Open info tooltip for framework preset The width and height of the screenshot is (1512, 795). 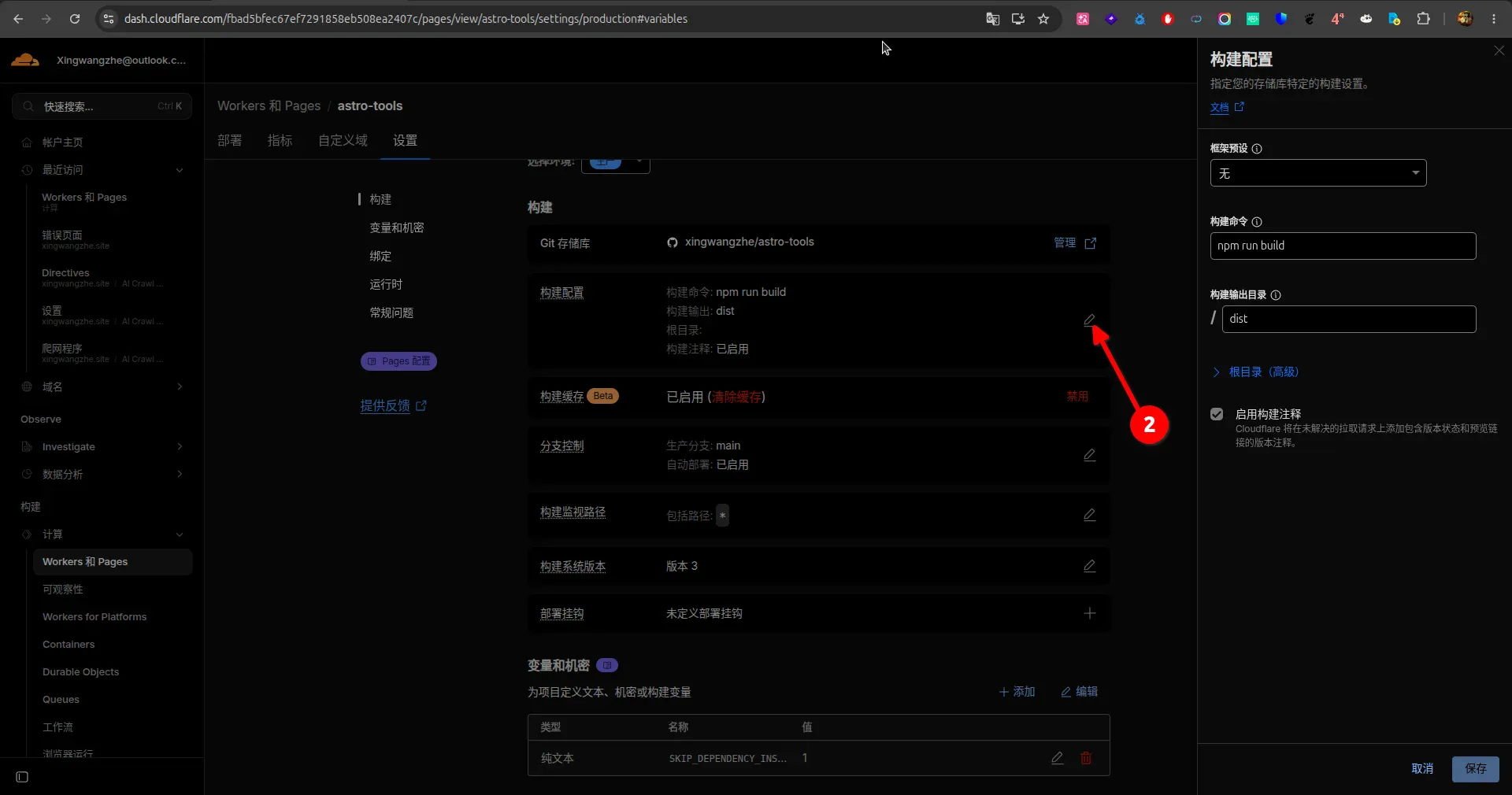coord(1257,149)
